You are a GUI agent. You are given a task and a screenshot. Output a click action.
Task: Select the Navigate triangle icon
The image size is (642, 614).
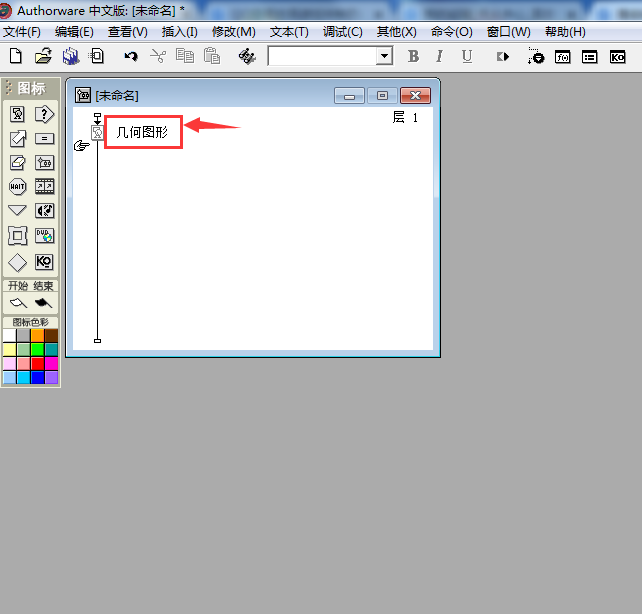click(x=17, y=210)
